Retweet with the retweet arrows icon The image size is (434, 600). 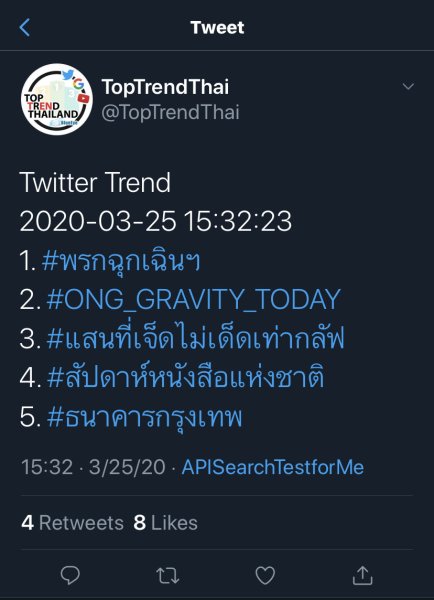point(168,576)
